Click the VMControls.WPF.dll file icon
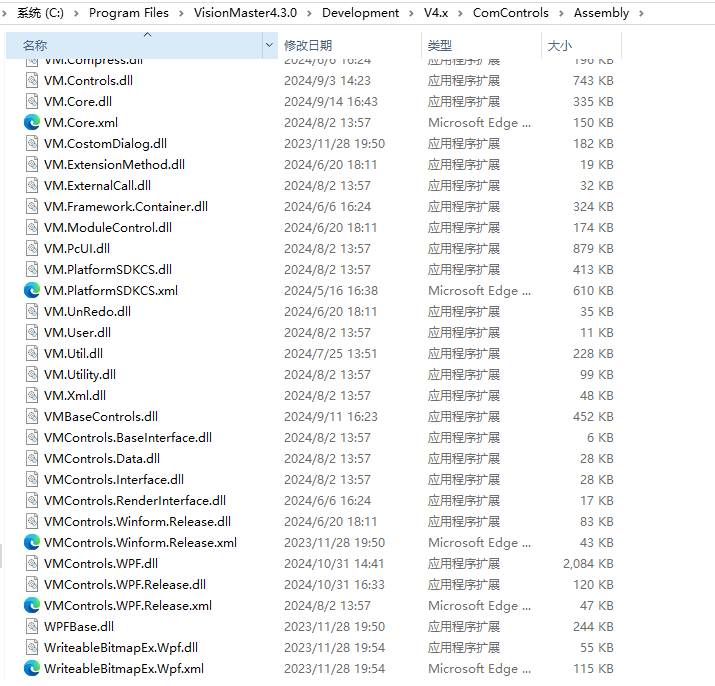715x686 pixels. [32, 563]
